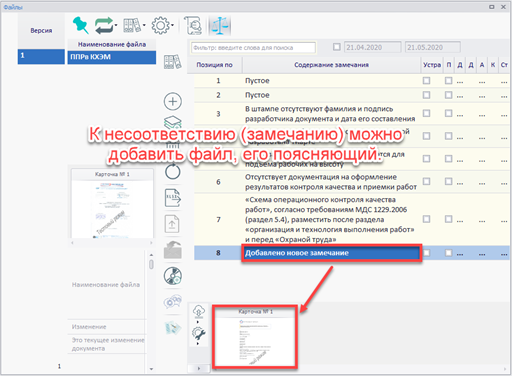Check П box for row 7
The image size is (512, 376).
(x=449, y=219)
